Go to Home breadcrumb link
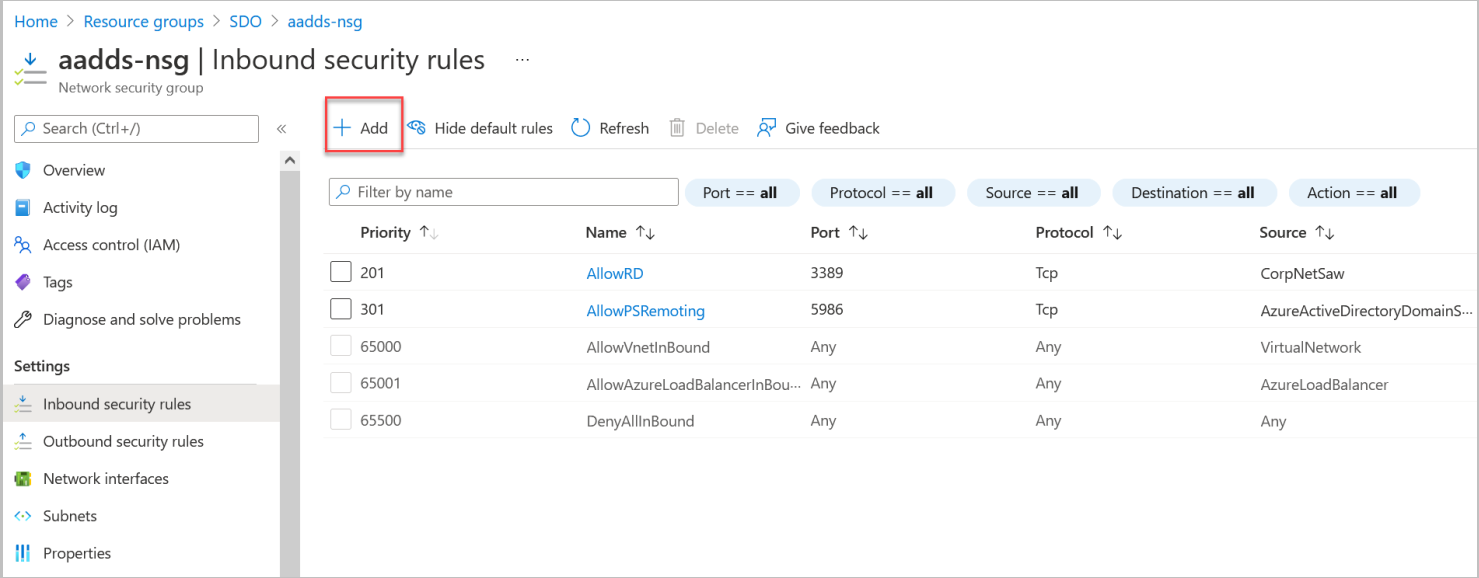The image size is (1479, 578). point(36,21)
